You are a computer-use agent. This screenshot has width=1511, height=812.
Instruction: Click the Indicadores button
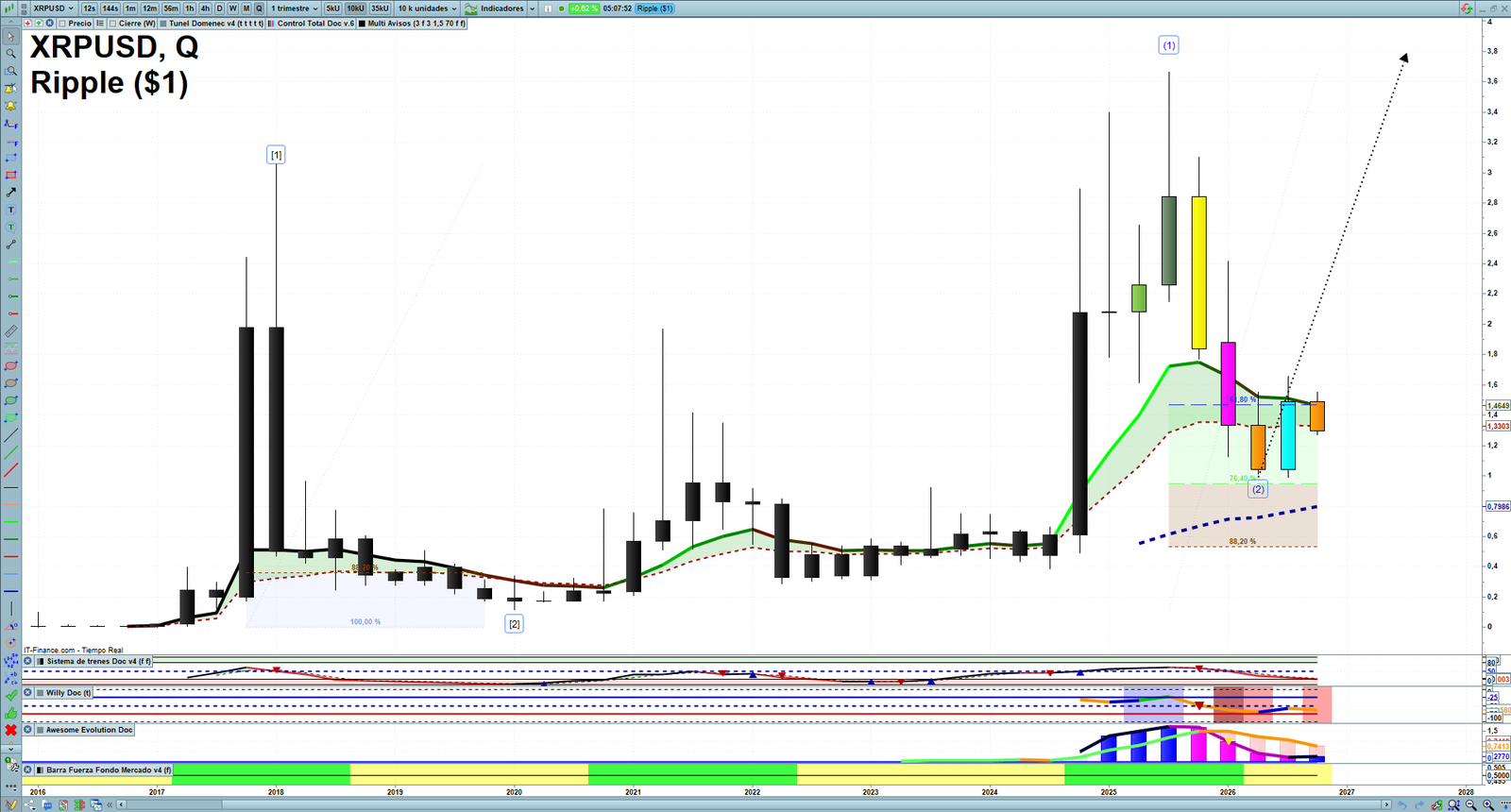pyautogui.click(x=494, y=8)
